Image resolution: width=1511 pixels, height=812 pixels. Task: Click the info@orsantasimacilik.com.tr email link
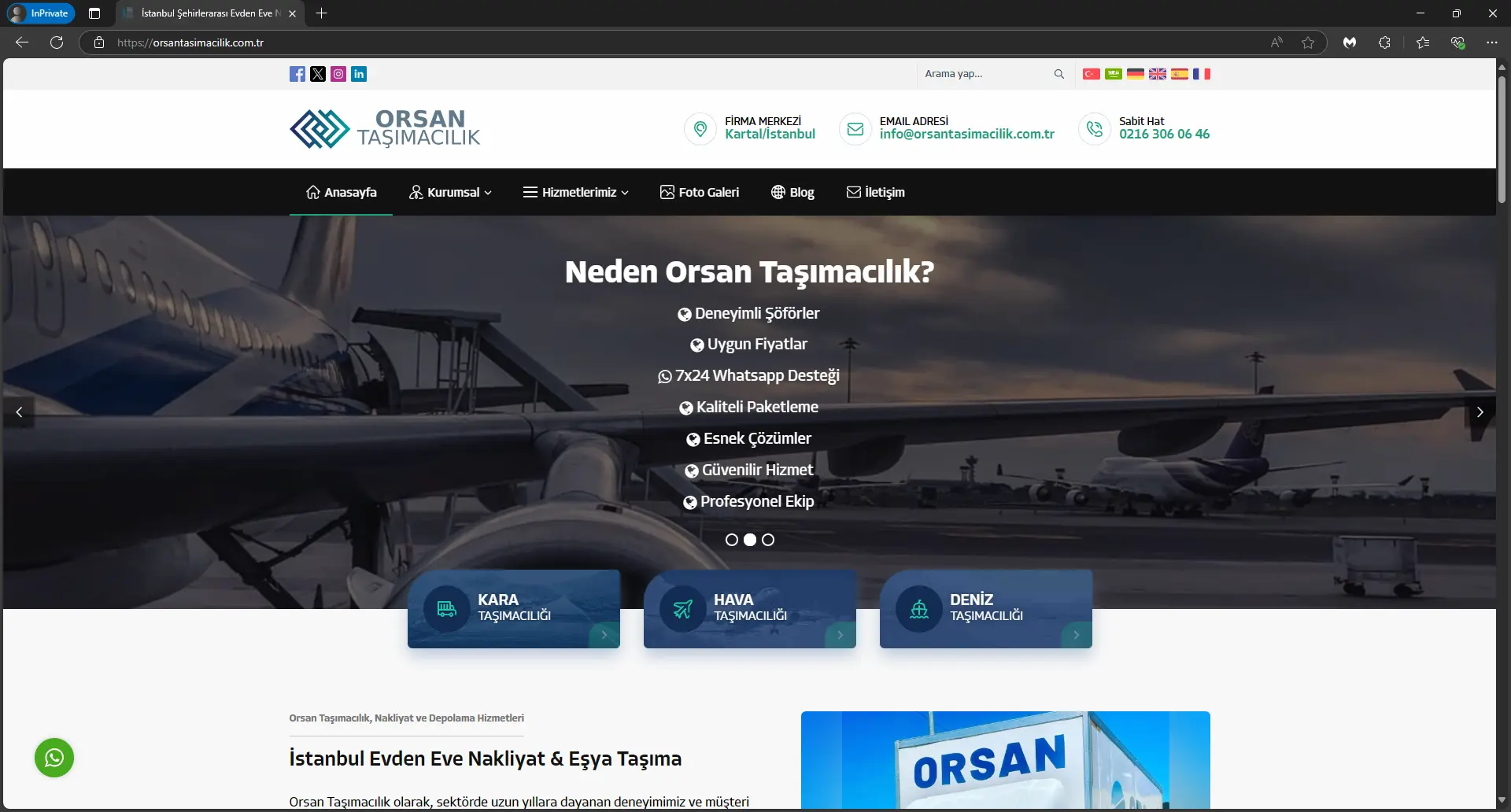pyautogui.click(x=966, y=134)
